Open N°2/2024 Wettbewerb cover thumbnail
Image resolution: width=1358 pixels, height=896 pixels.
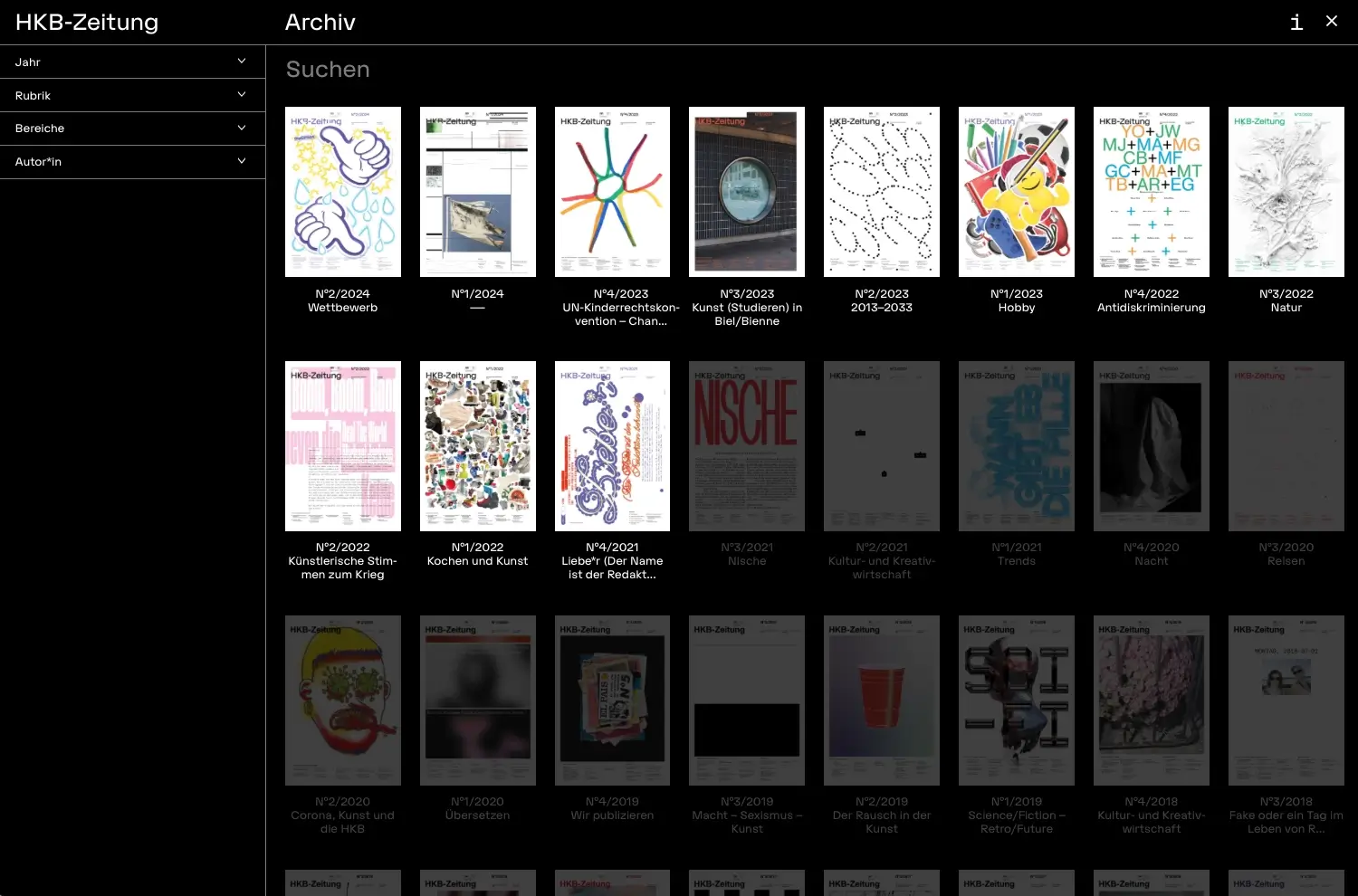click(x=343, y=192)
